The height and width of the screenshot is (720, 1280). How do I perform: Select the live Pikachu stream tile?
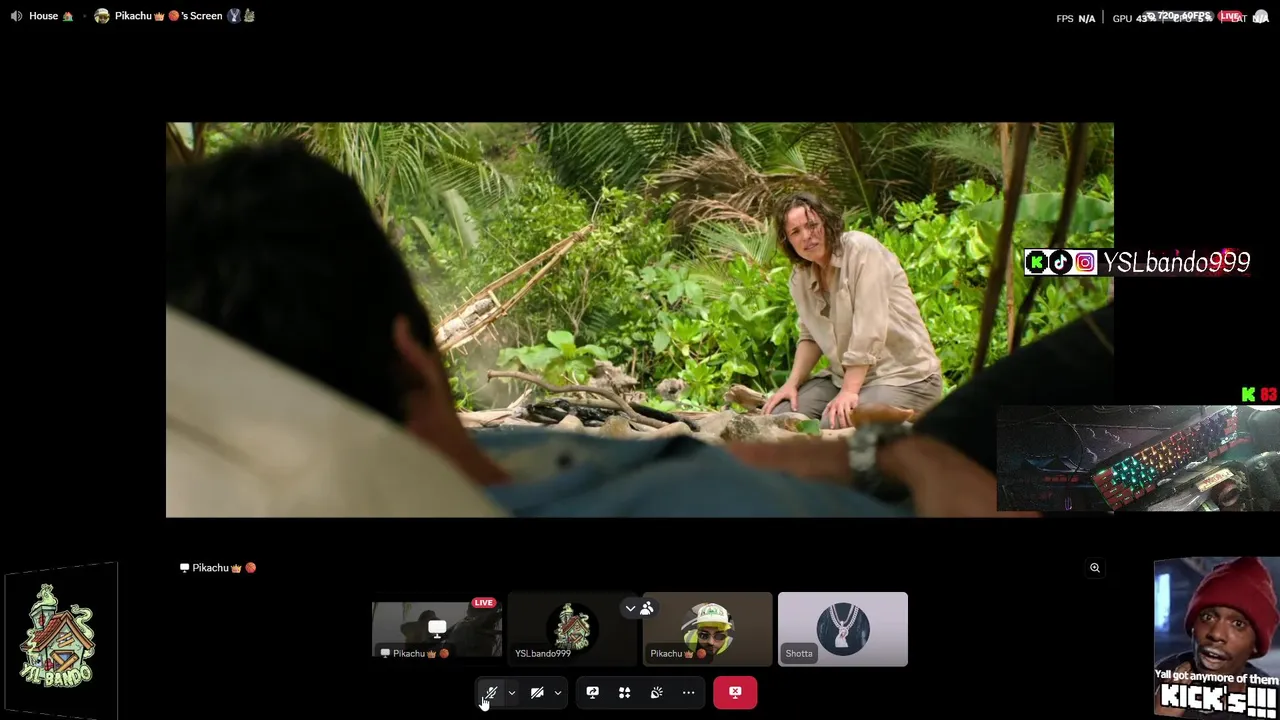tap(437, 629)
